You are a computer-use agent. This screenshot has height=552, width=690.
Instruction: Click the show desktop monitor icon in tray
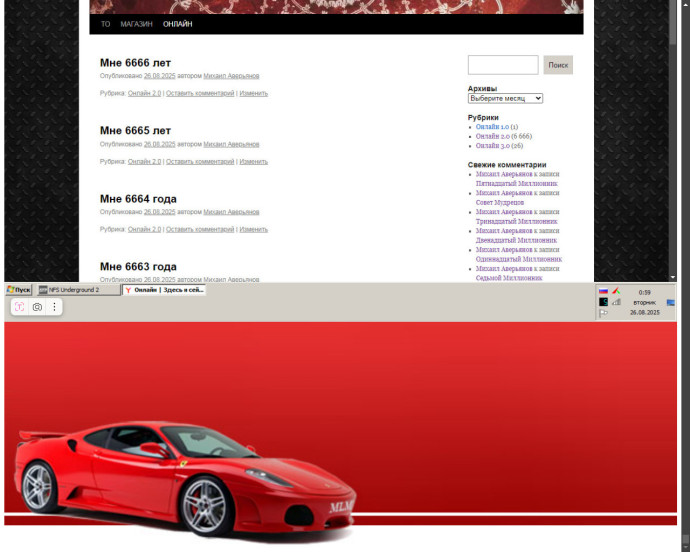click(671, 302)
